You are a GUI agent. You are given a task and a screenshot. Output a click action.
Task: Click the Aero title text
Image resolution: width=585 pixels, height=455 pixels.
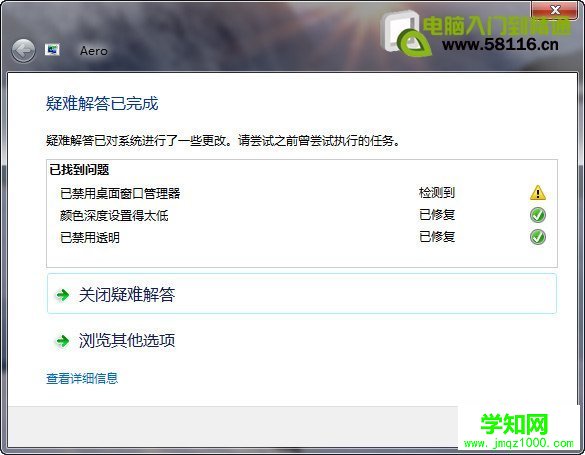click(x=94, y=51)
